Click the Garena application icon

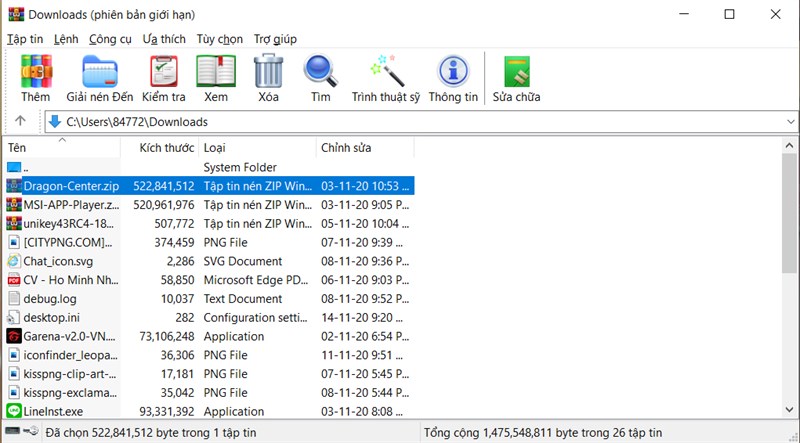coord(14,336)
